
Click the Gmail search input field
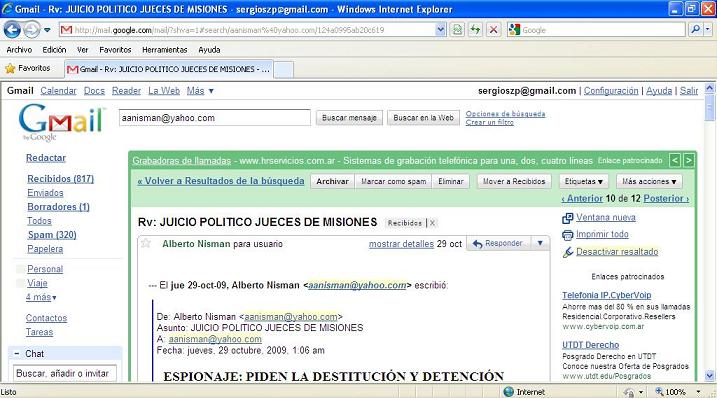(214, 118)
